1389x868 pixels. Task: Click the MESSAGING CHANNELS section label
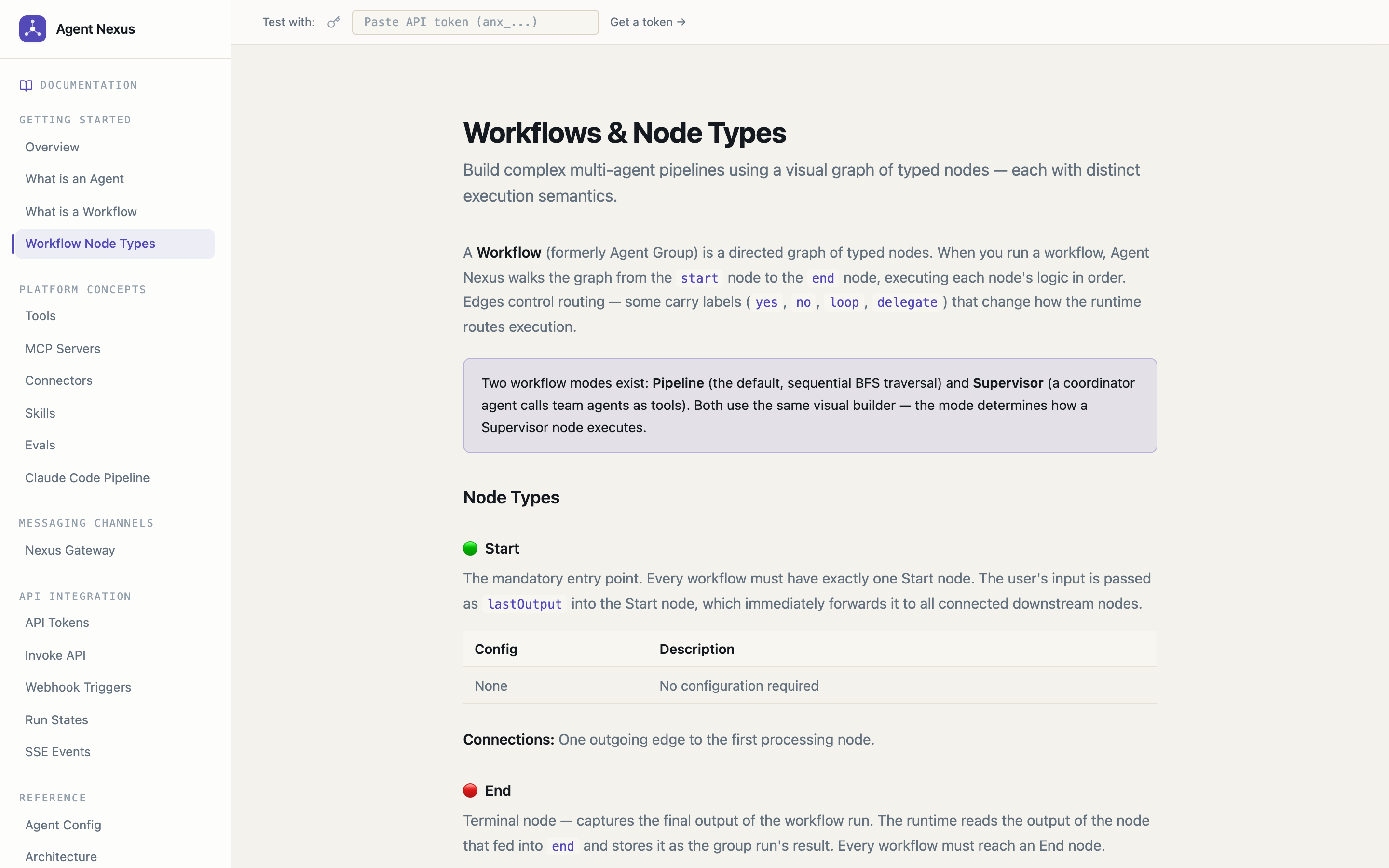pyautogui.click(x=87, y=523)
